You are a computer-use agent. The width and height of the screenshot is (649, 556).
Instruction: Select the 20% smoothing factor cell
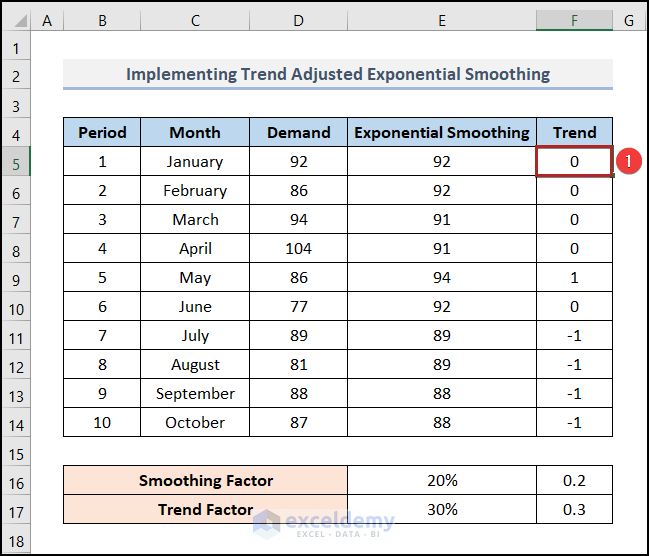point(441,480)
